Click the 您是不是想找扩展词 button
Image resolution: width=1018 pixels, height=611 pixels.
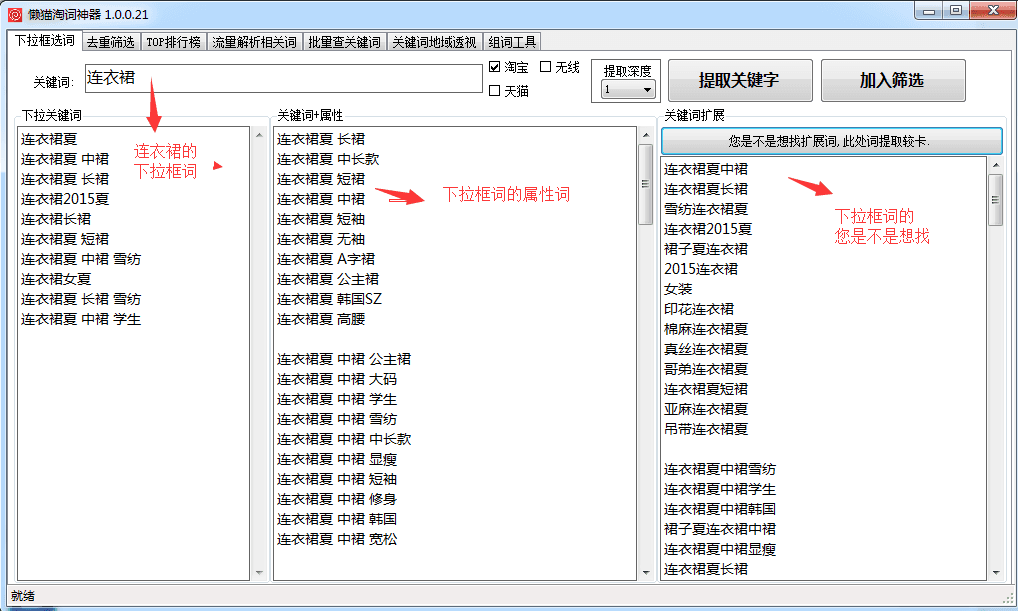pos(830,141)
